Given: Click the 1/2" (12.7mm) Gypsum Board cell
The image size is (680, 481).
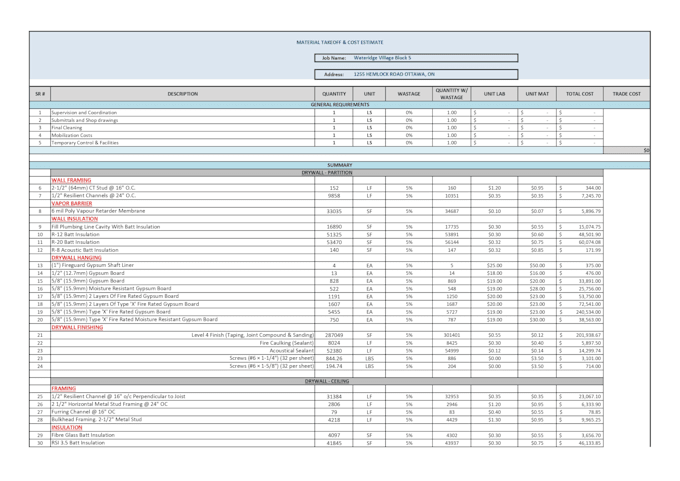Looking at the screenshot, I should 183,273.
